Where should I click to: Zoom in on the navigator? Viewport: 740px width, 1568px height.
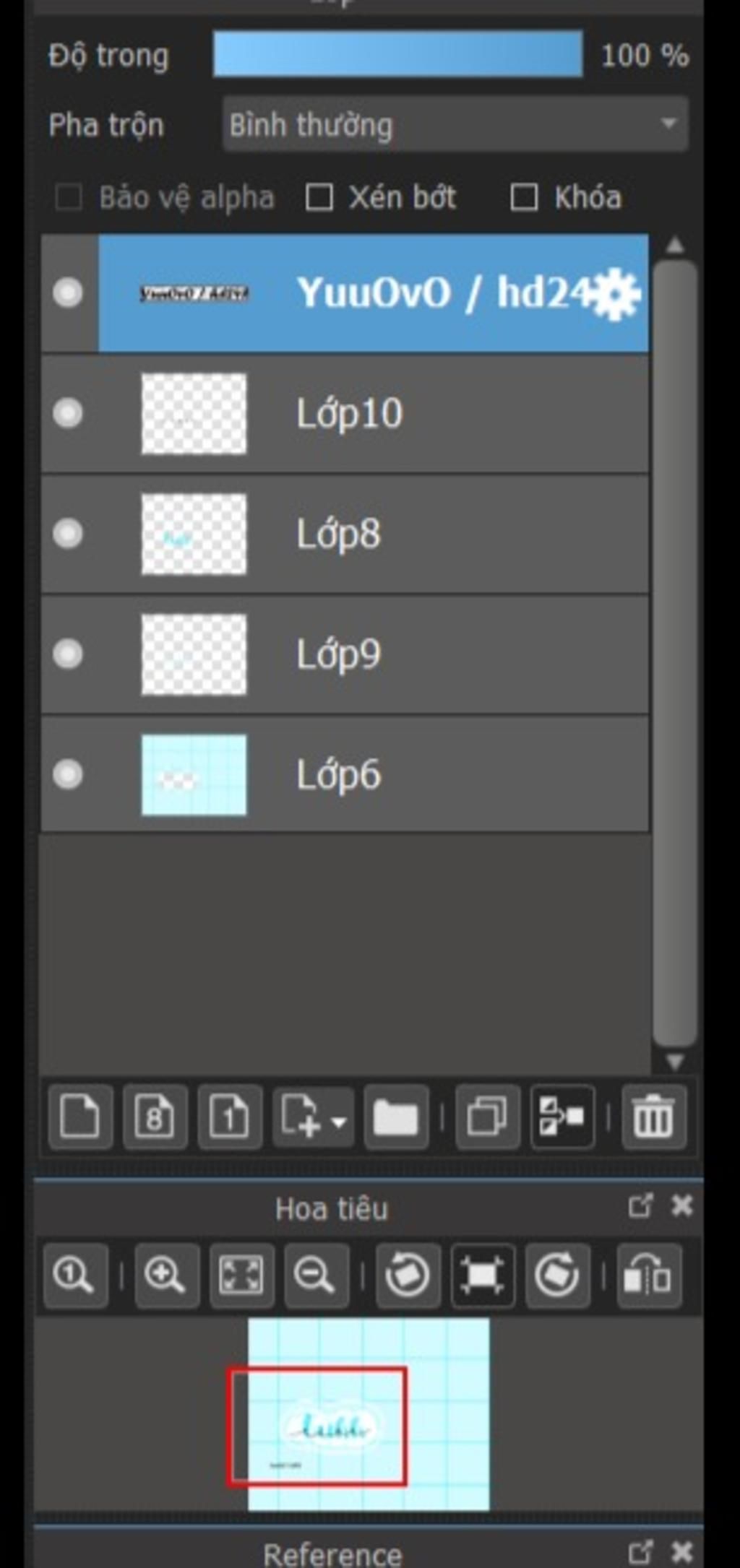click(x=167, y=1275)
